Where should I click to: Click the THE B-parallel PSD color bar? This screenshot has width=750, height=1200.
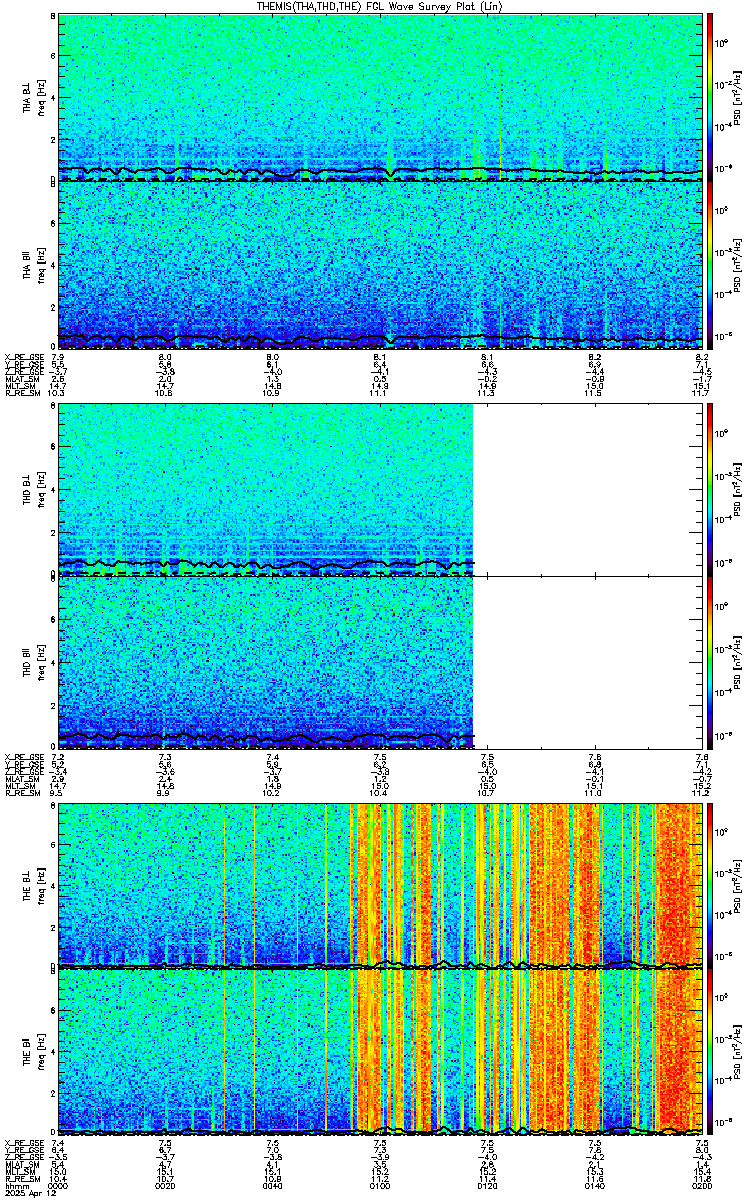coord(710,1053)
